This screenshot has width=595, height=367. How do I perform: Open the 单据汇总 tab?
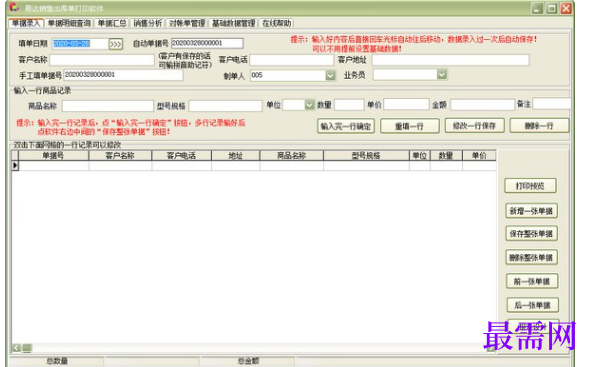112,23
